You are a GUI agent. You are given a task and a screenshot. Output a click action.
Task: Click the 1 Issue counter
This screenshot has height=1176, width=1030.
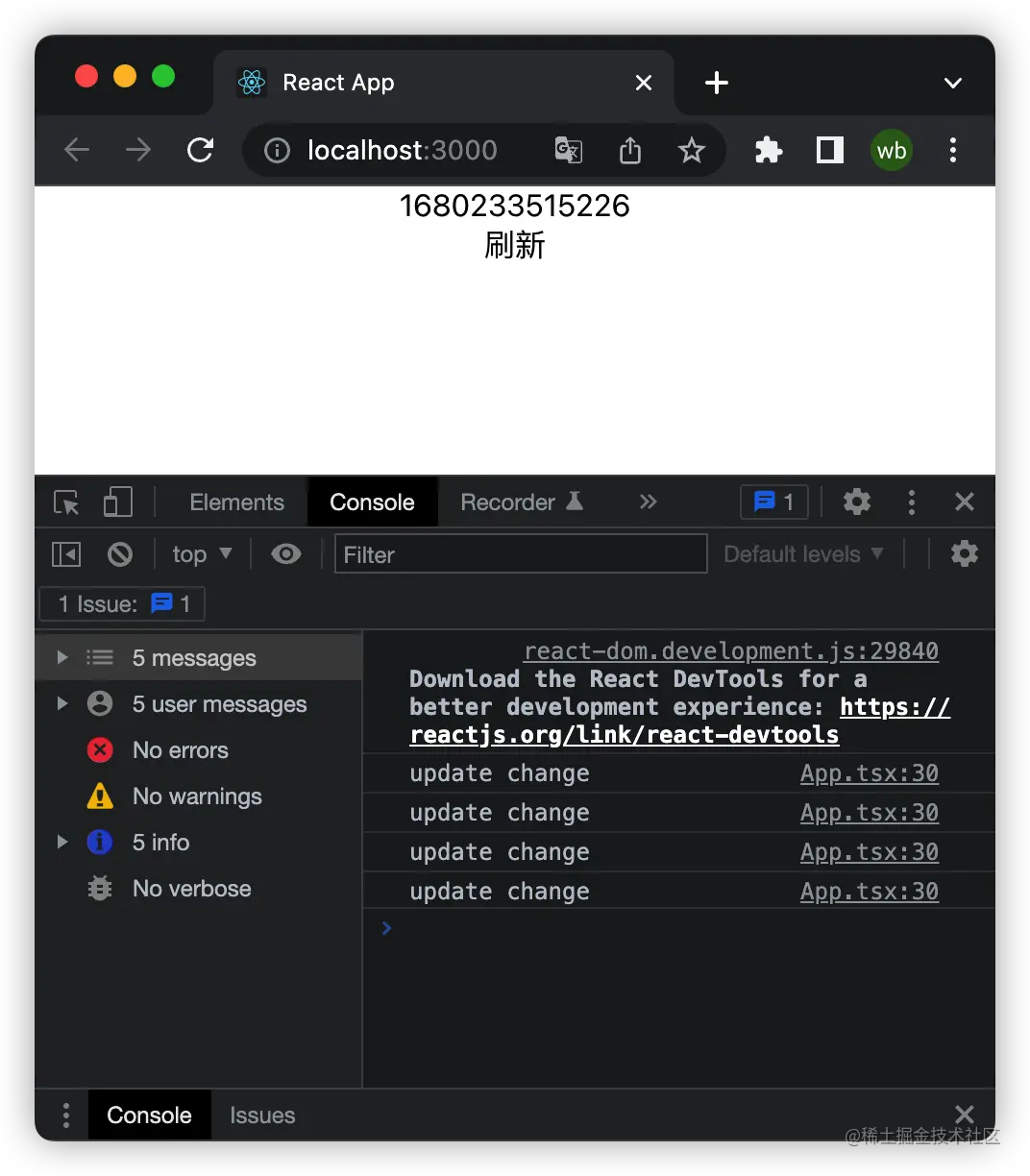tap(122, 604)
